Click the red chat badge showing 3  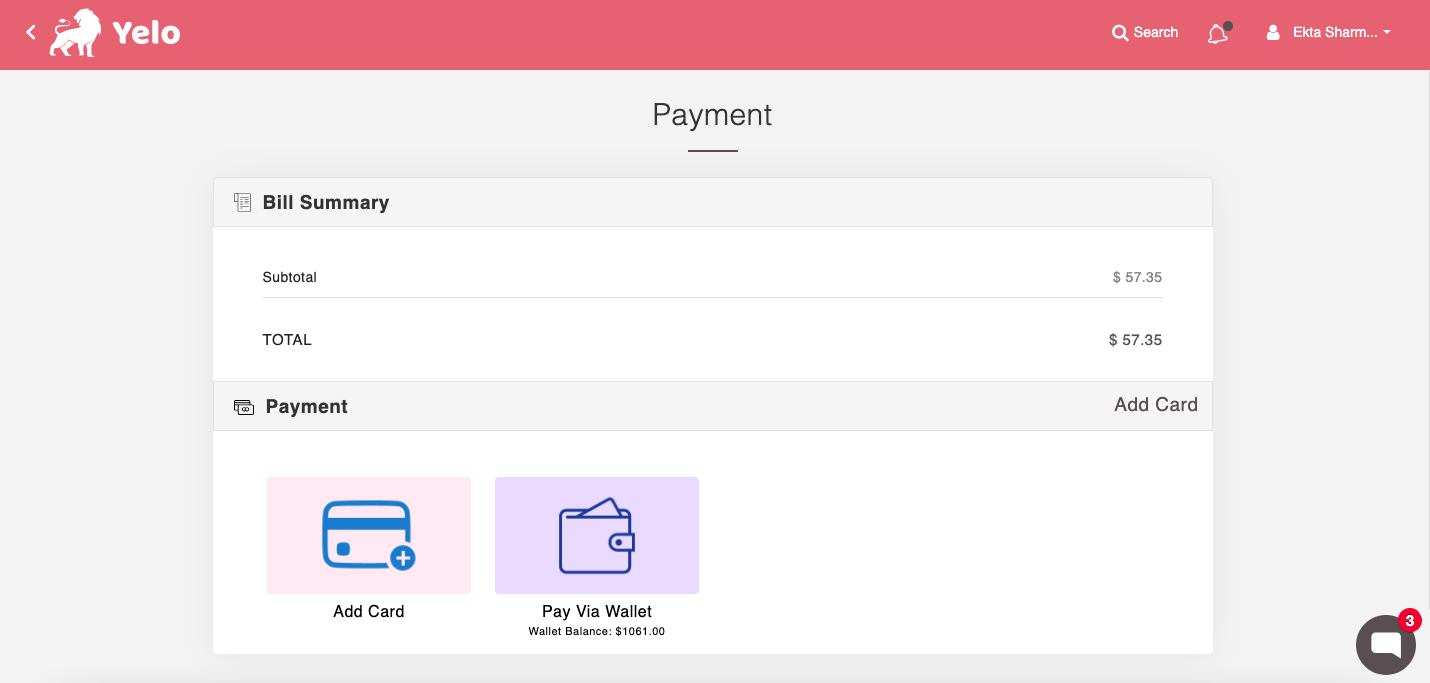click(x=1409, y=621)
